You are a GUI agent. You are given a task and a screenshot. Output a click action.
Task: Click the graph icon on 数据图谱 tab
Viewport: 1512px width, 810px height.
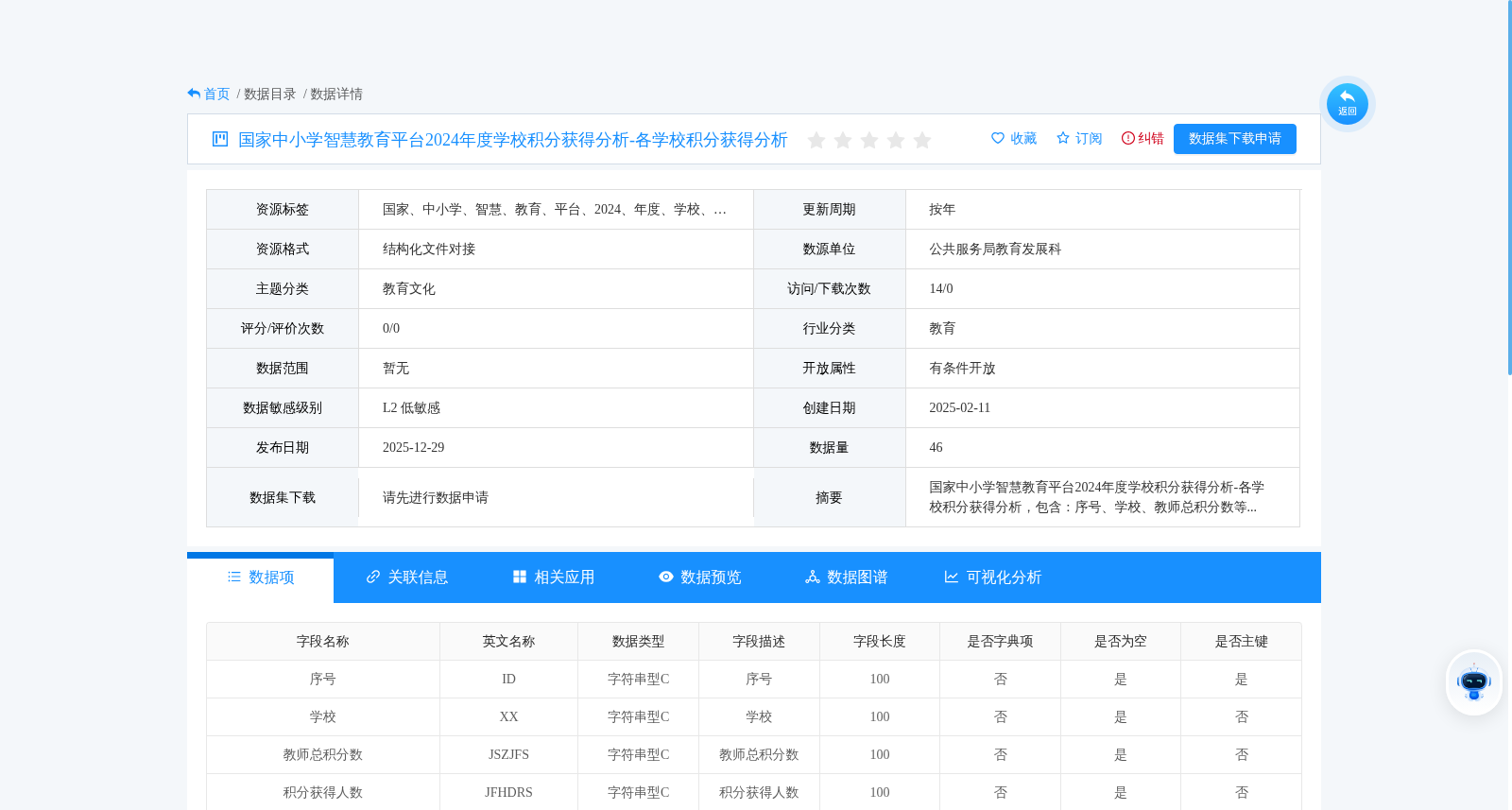[813, 577]
